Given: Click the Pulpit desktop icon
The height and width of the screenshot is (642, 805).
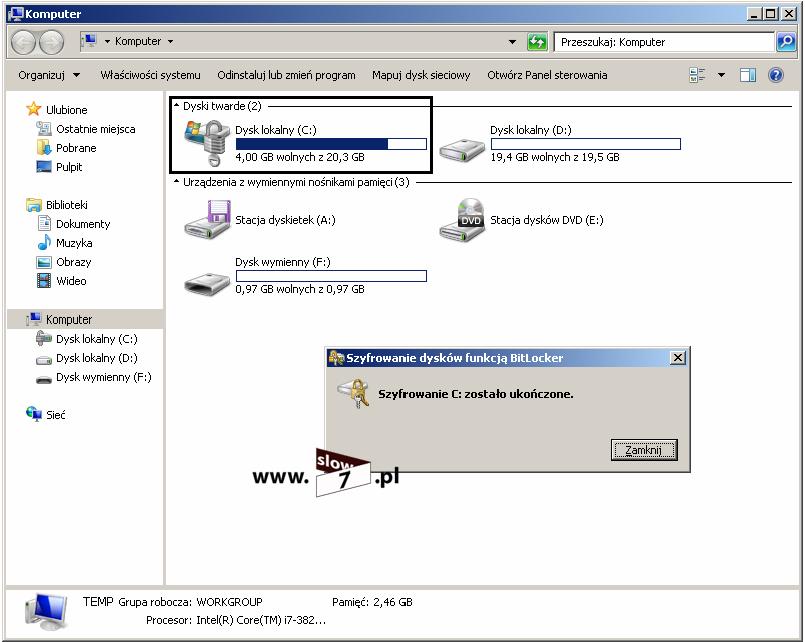Looking at the screenshot, I should [44, 166].
